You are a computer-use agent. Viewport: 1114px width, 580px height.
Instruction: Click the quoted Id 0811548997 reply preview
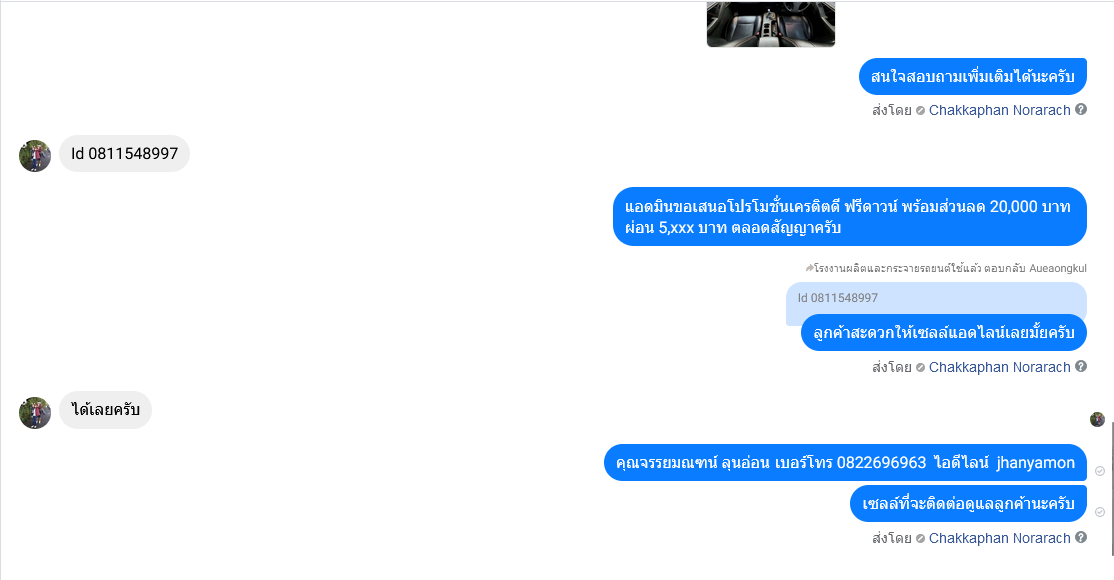point(936,299)
